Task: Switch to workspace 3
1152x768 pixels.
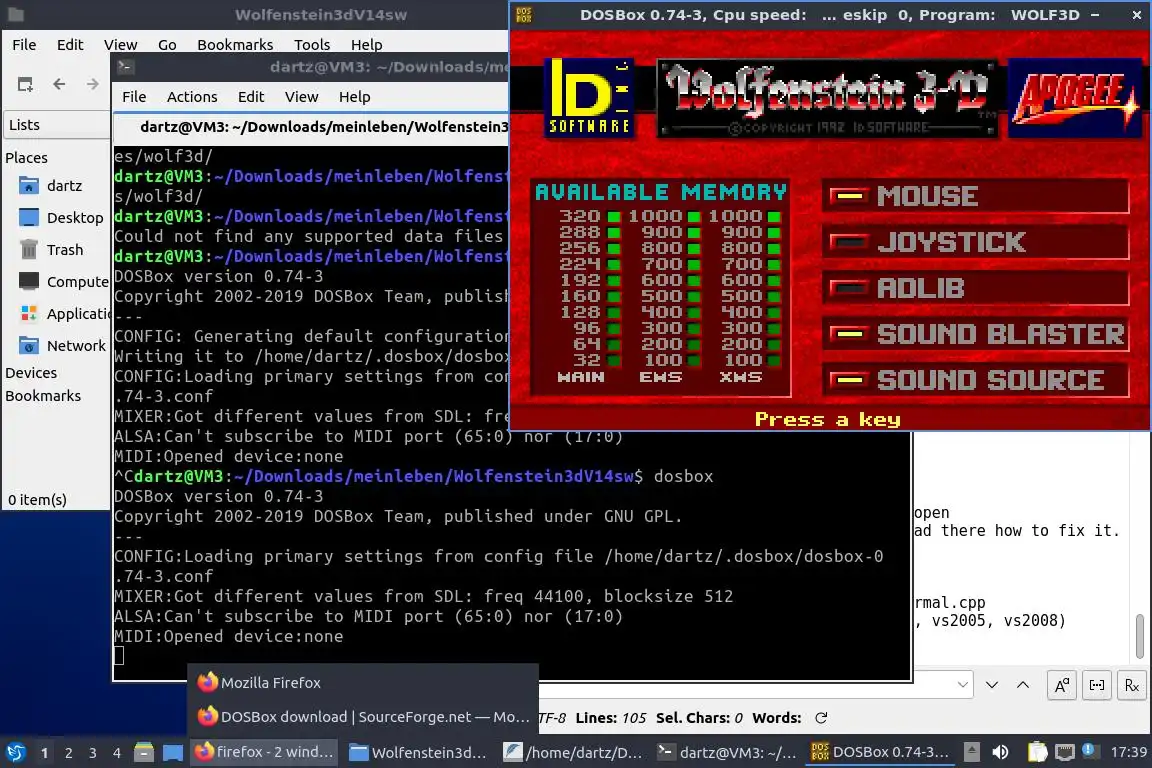Action: (93, 753)
